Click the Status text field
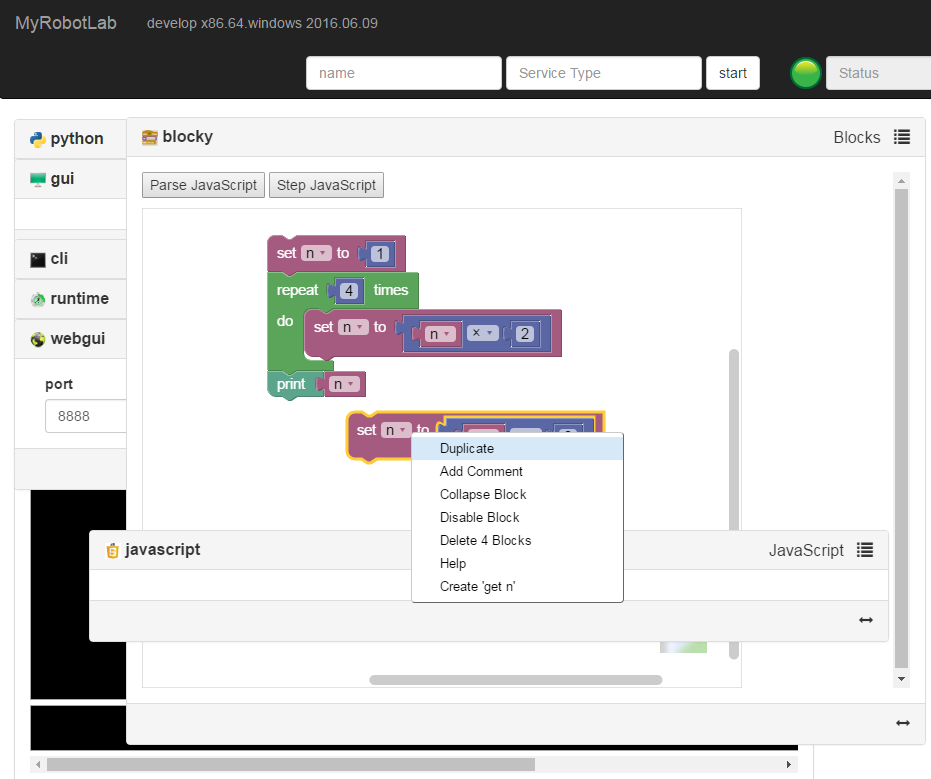 click(x=879, y=73)
